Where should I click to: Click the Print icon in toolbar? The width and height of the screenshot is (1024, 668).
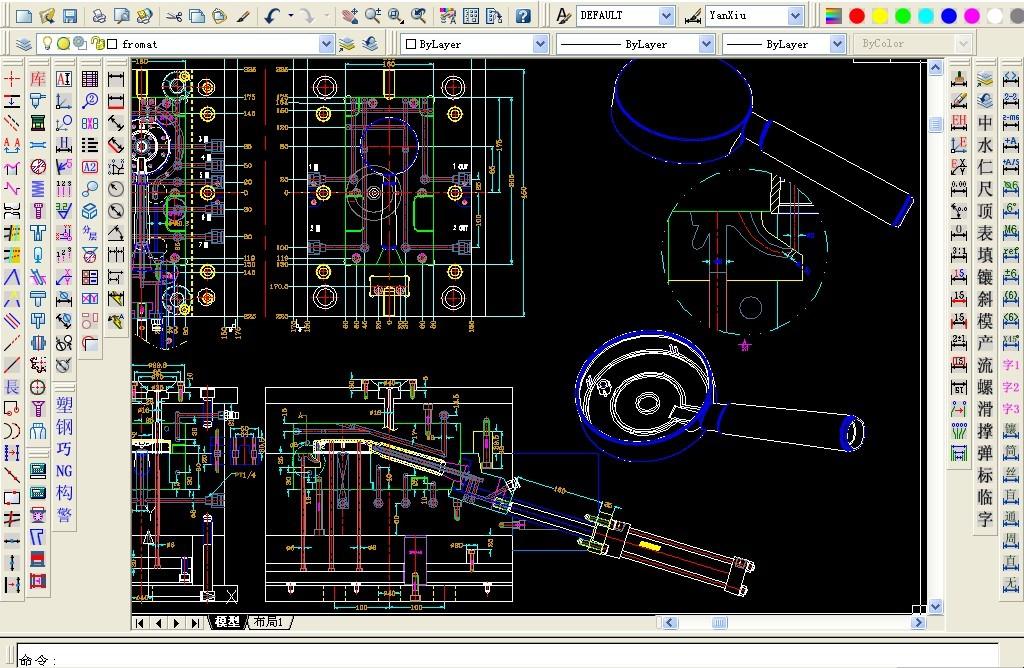[x=99, y=16]
